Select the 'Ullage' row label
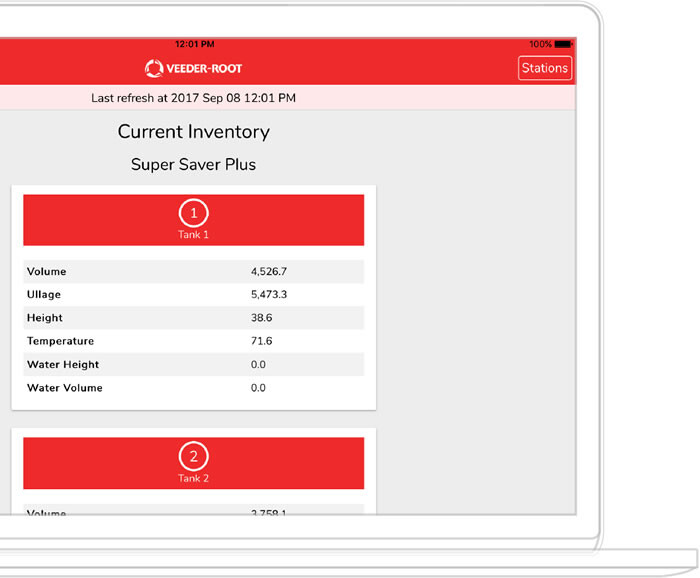Viewport: 700px width, 578px height. pos(44,295)
